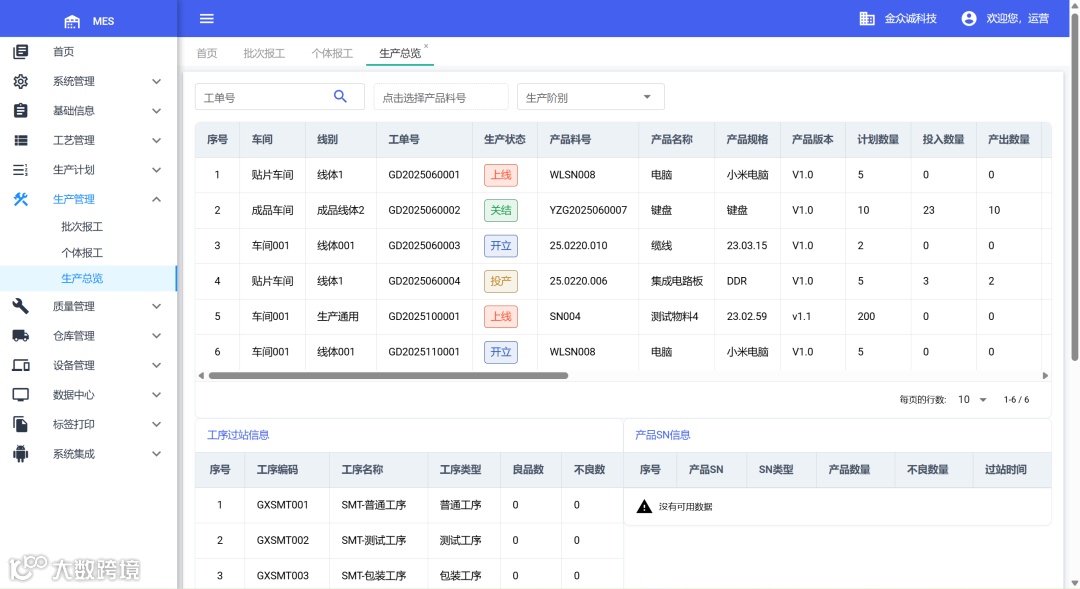1080x589 pixels.
Task: Click the 数据中心 monitor icon
Action: pyautogui.click(x=21, y=395)
